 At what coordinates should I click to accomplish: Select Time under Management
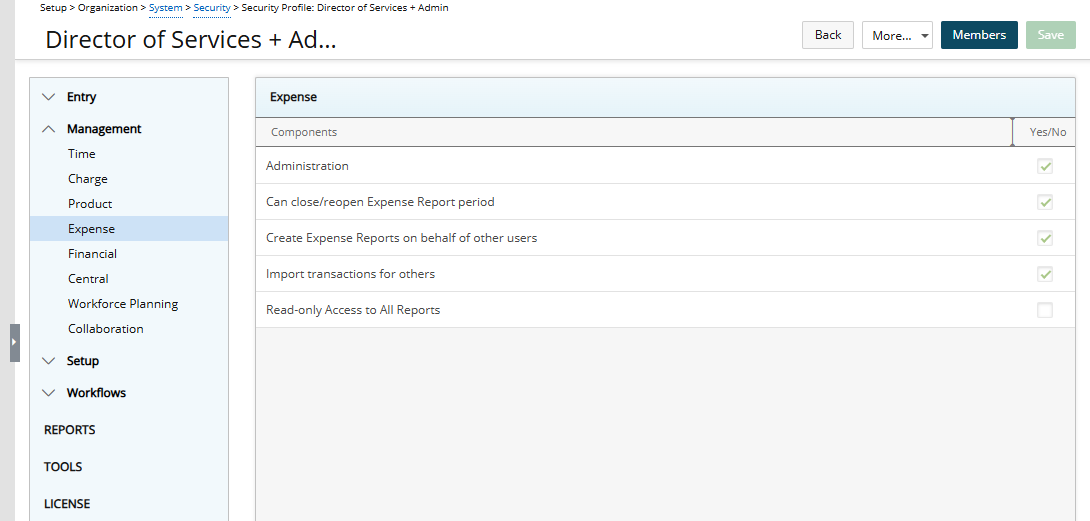tap(81, 154)
